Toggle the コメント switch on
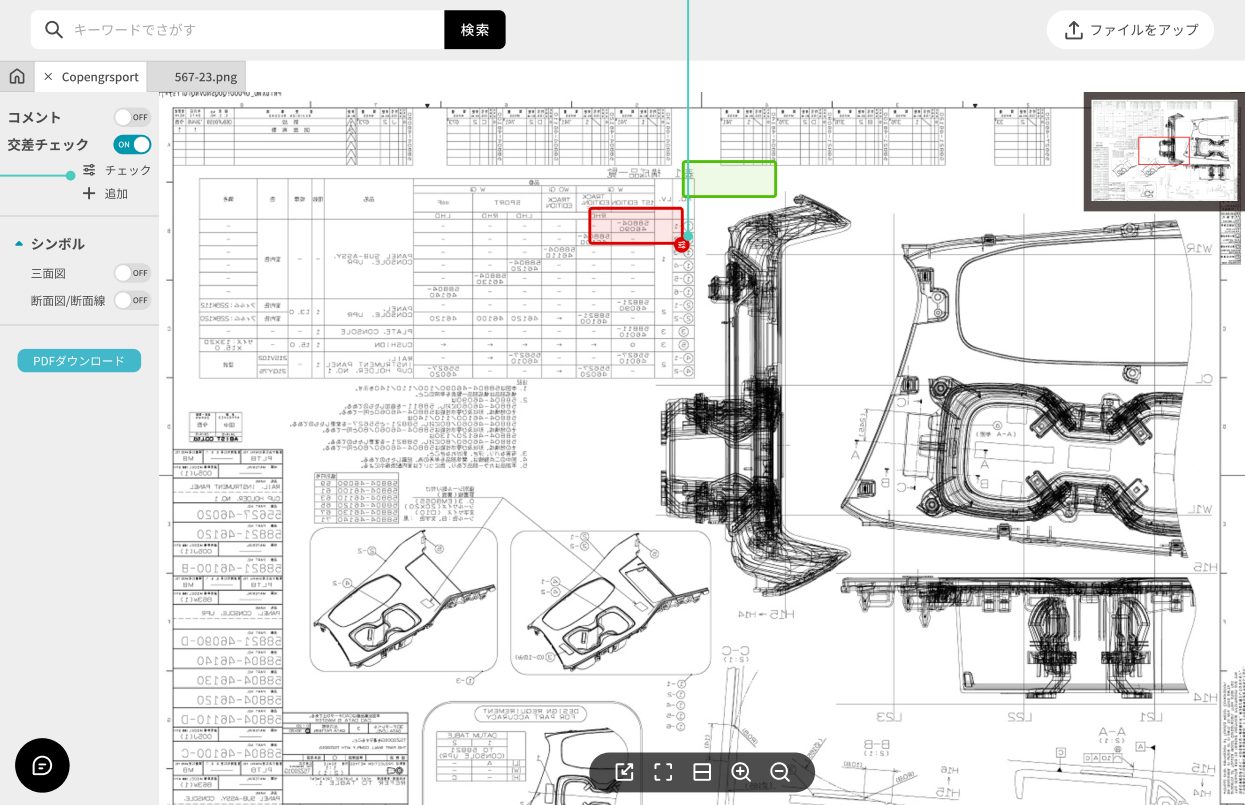1245x805 pixels. [x=132, y=117]
